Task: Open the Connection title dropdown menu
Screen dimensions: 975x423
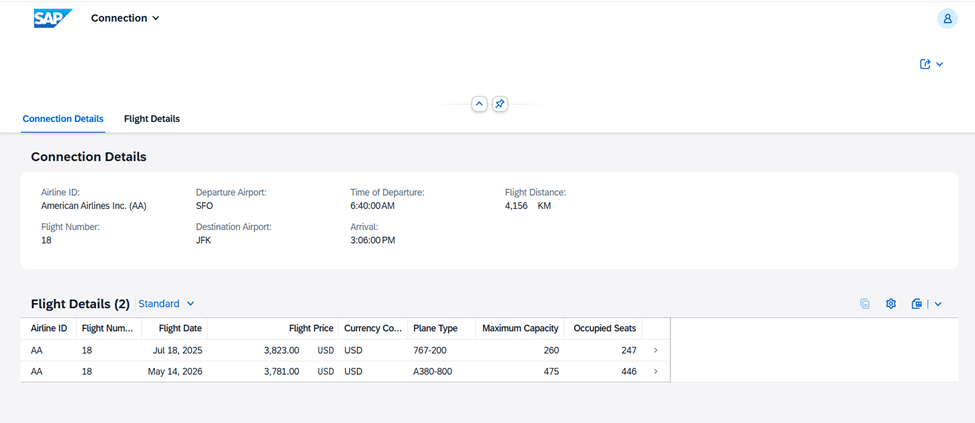Action: coord(126,18)
